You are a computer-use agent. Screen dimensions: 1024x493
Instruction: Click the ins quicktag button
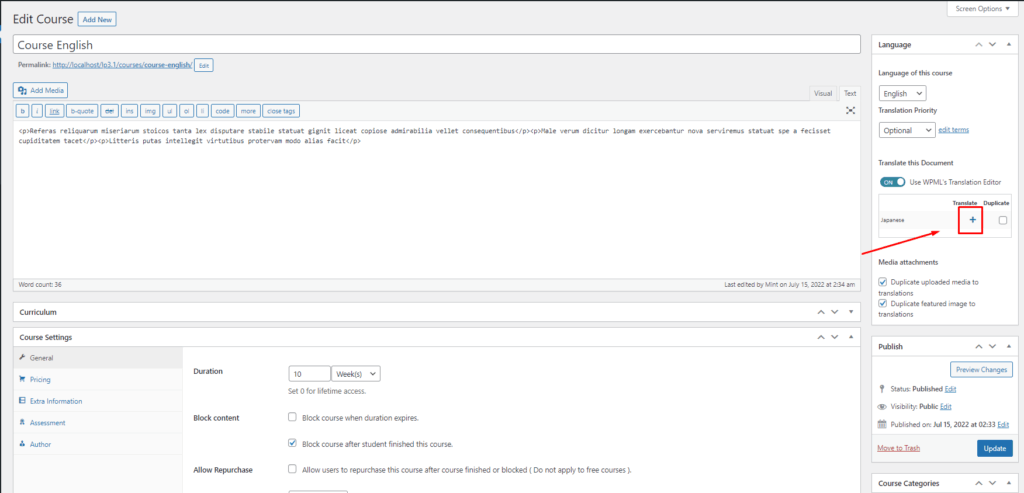(x=130, y=111)
